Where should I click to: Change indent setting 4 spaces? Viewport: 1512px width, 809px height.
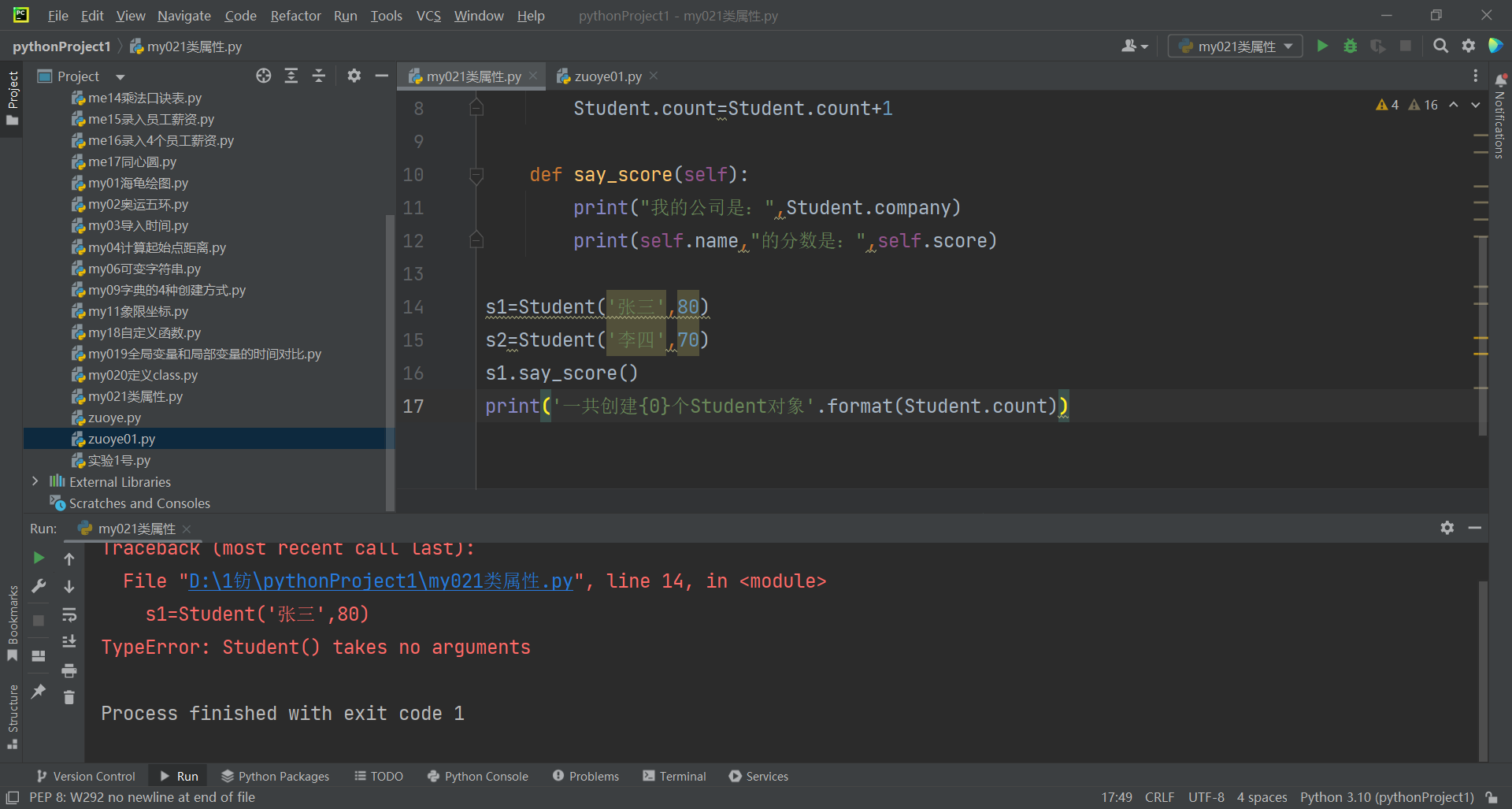(x=1262, y=797)
